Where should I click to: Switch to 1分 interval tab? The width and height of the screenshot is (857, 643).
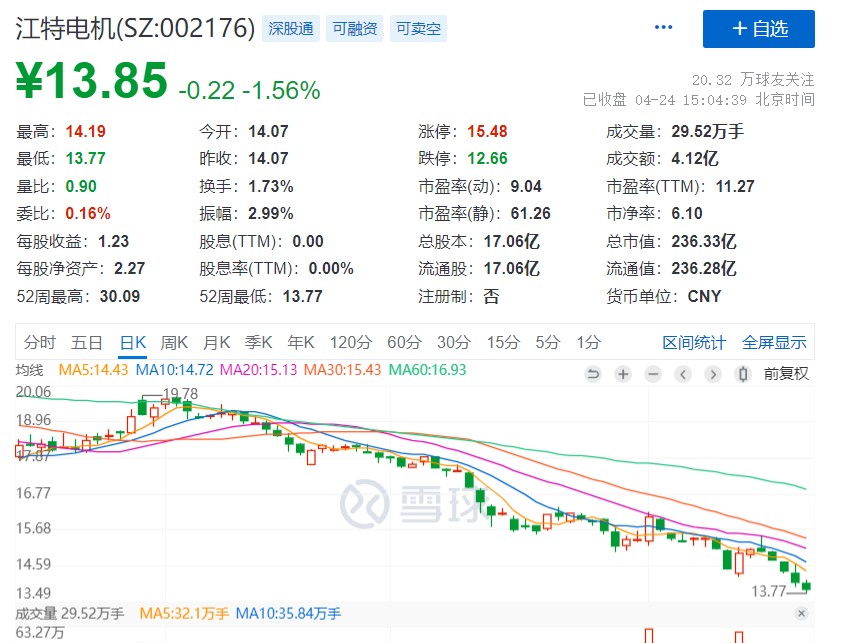click(x=588, y=343)
